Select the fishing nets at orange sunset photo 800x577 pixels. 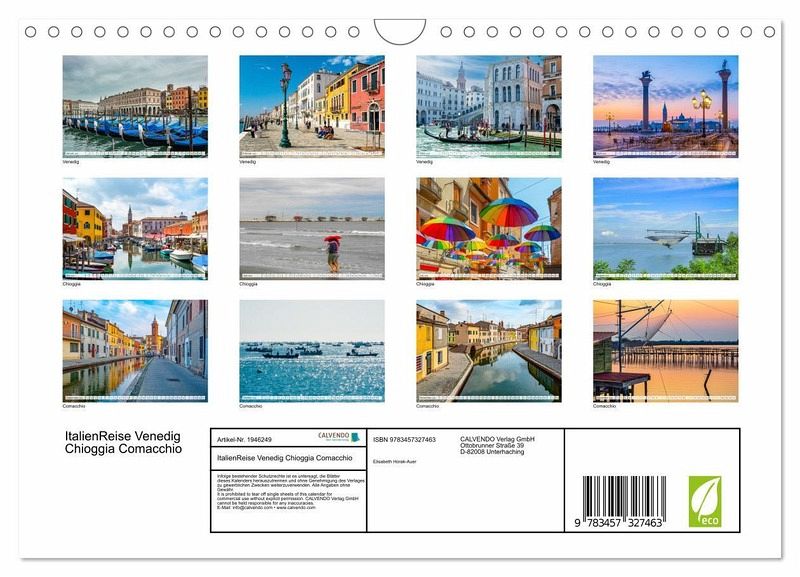coord(665,350)
